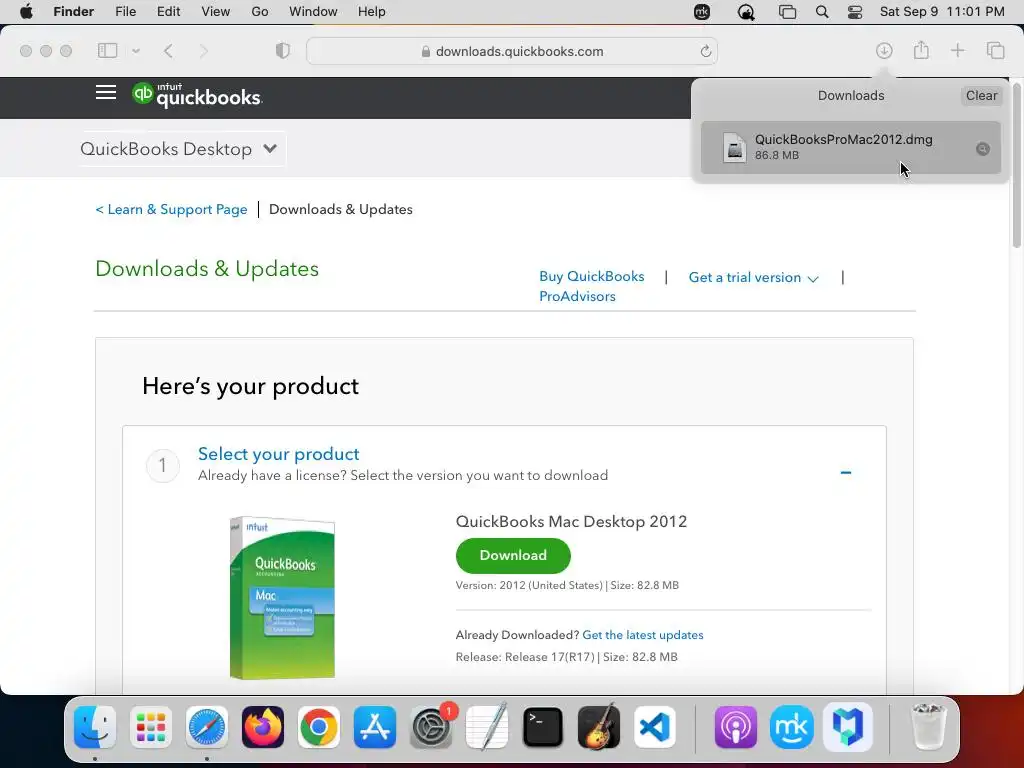Open Podcasts from the Dock
1024x768 pixels.
[736, 727]
